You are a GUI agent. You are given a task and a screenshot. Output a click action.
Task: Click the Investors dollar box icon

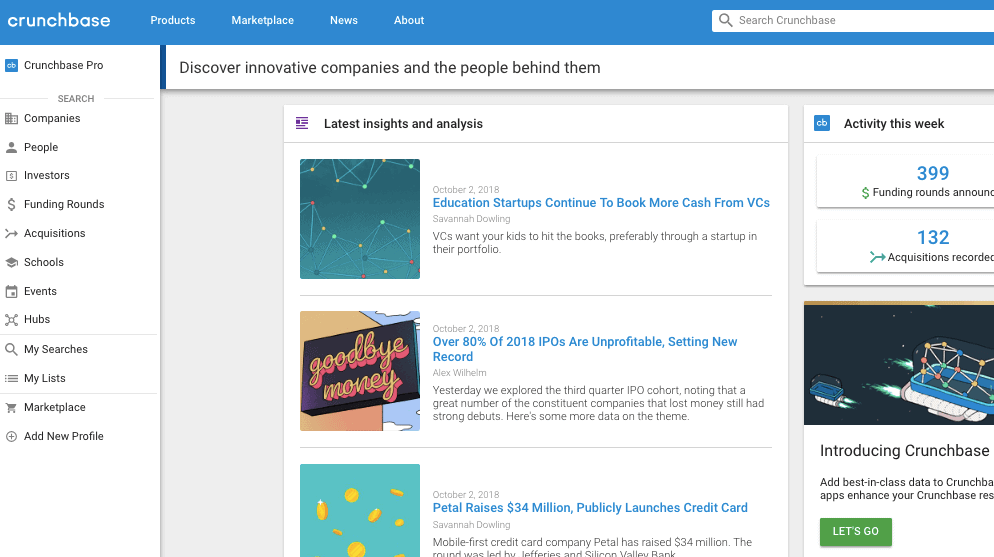tap(11, 176)
